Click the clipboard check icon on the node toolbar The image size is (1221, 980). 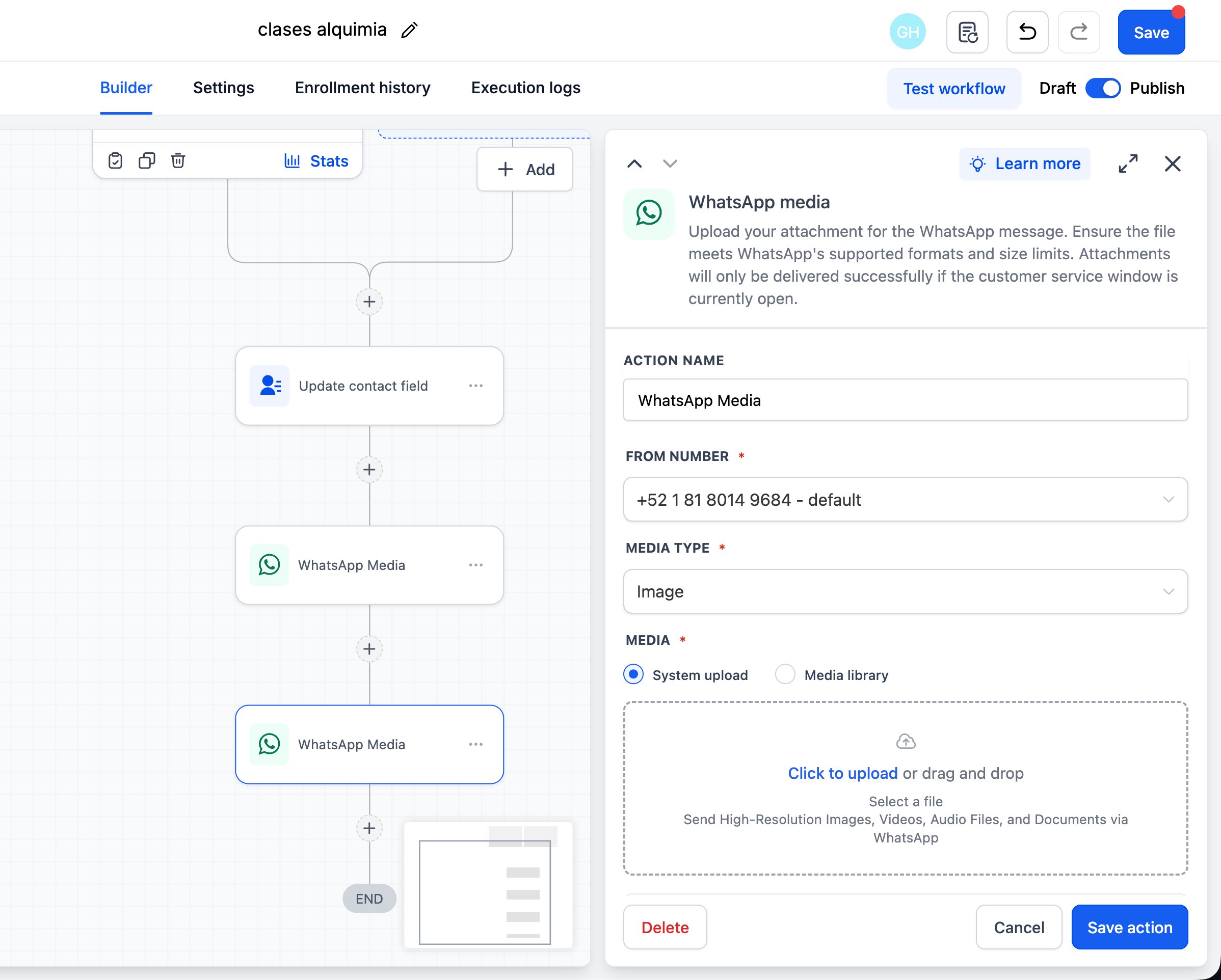coord(115,161)
